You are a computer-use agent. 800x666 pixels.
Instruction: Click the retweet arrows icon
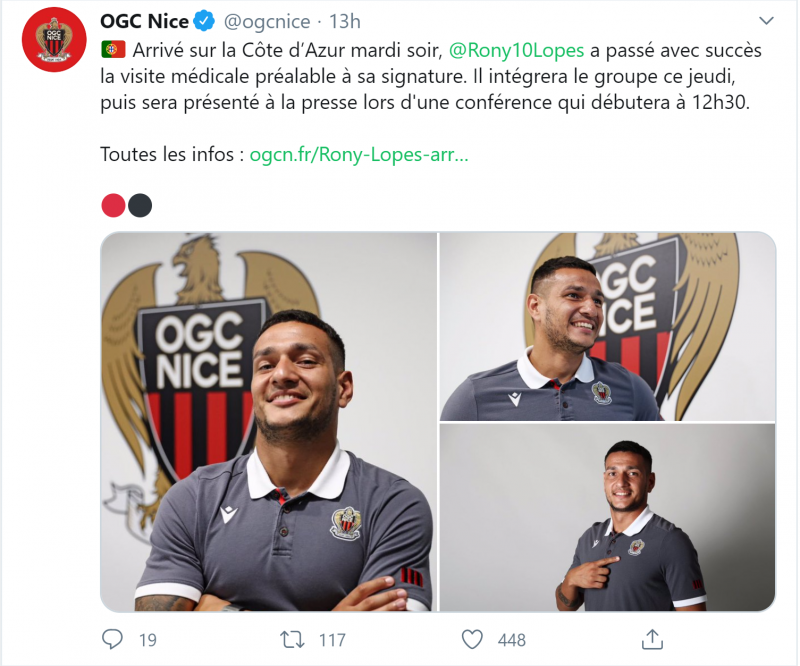(x=292, y=639)
